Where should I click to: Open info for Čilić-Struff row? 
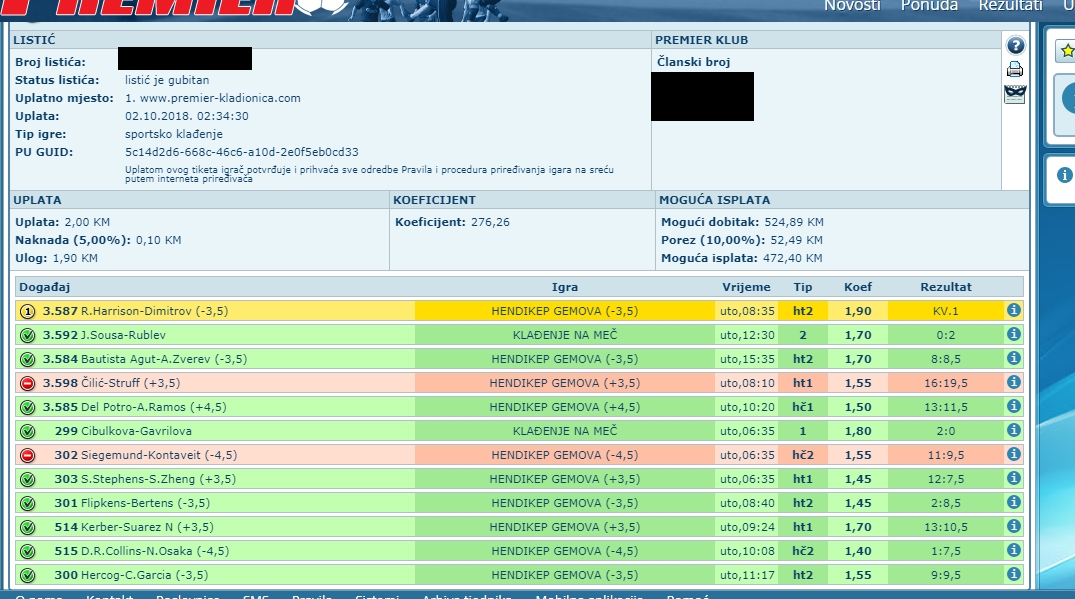click(1013, 382)
